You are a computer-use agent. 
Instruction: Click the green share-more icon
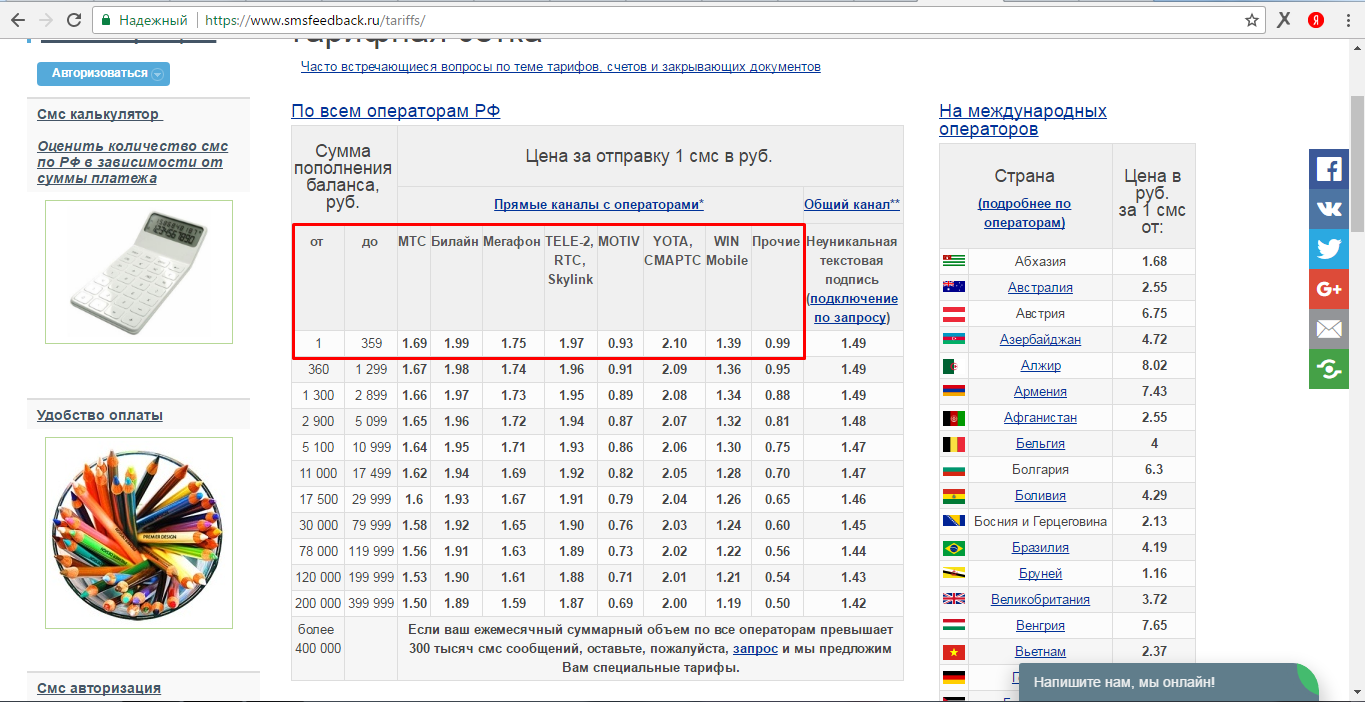pyautogui.click(x=1329, y=370)
